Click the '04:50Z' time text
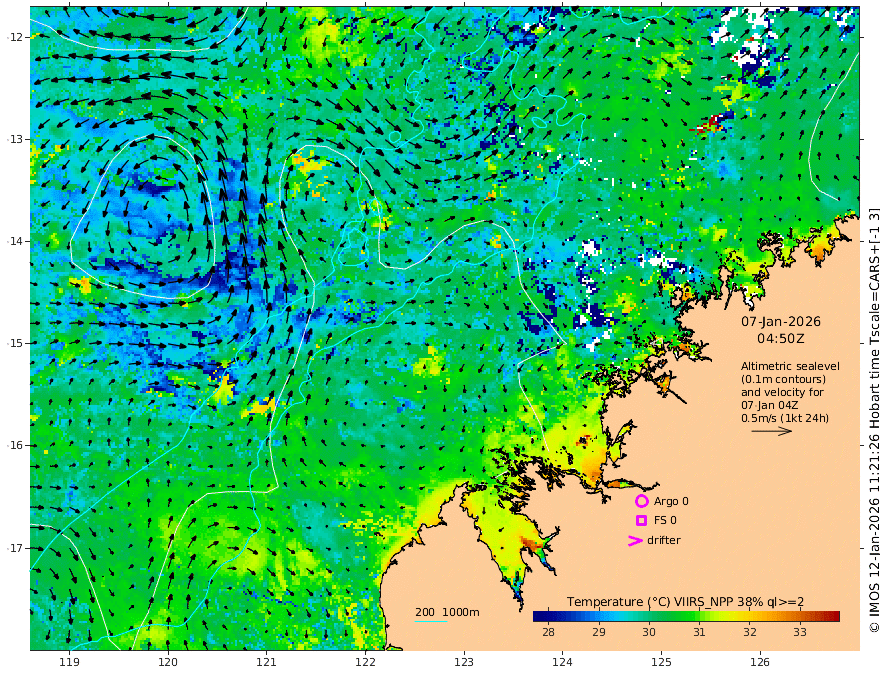 (x=781, y=339)
